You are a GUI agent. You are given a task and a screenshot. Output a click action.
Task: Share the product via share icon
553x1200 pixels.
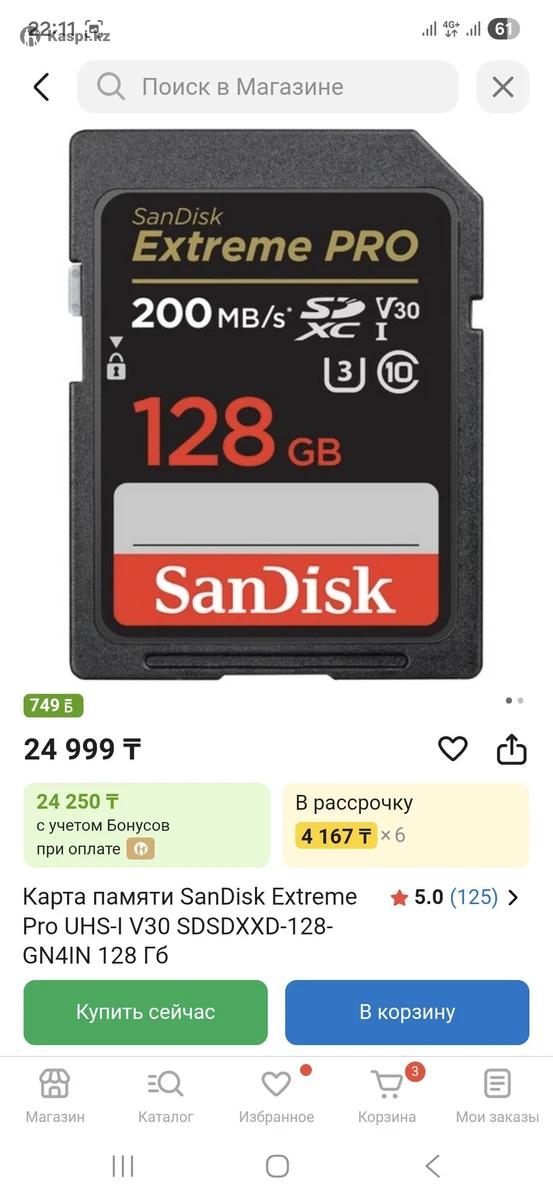(511, 748)
